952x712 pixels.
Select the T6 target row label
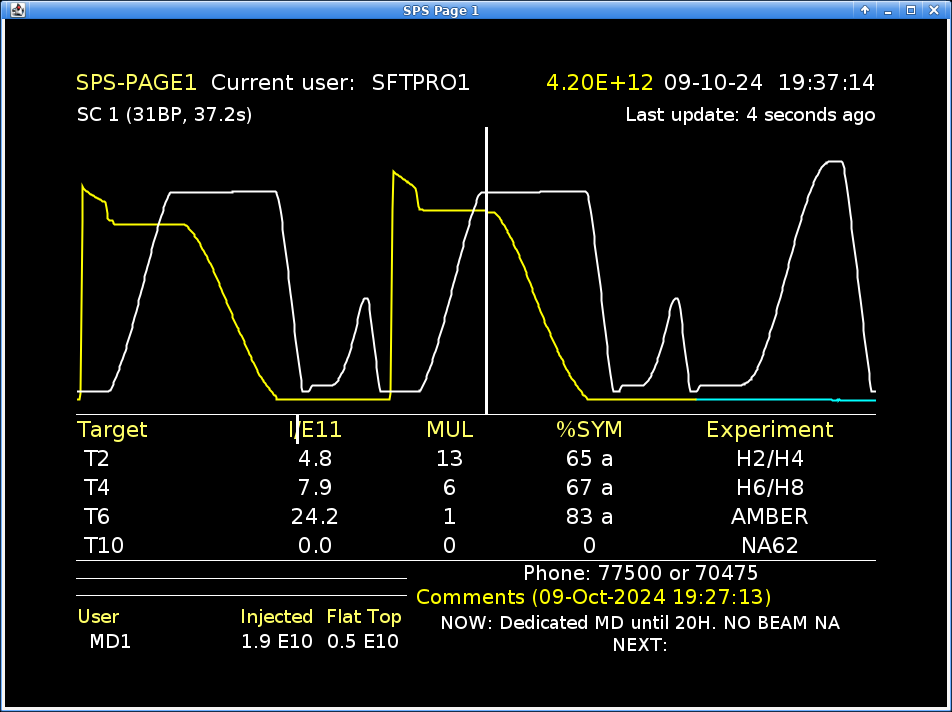[x=97, y=517]
